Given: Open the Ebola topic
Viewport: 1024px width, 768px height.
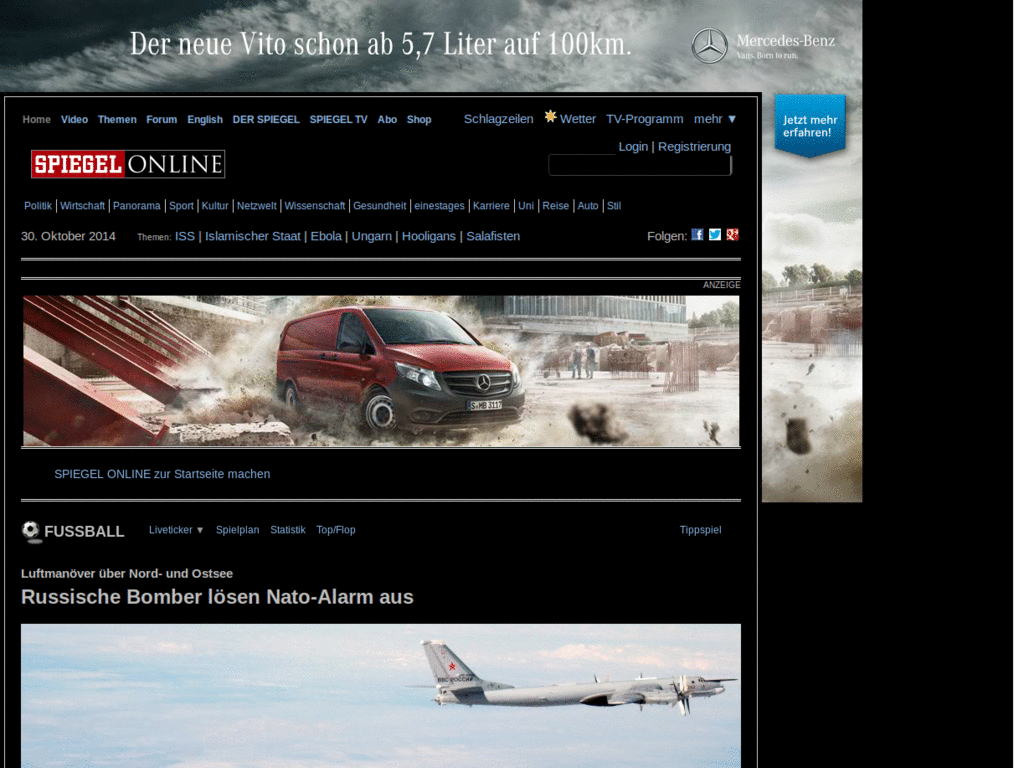Looking at the screenshot, I should click(326, 236).
